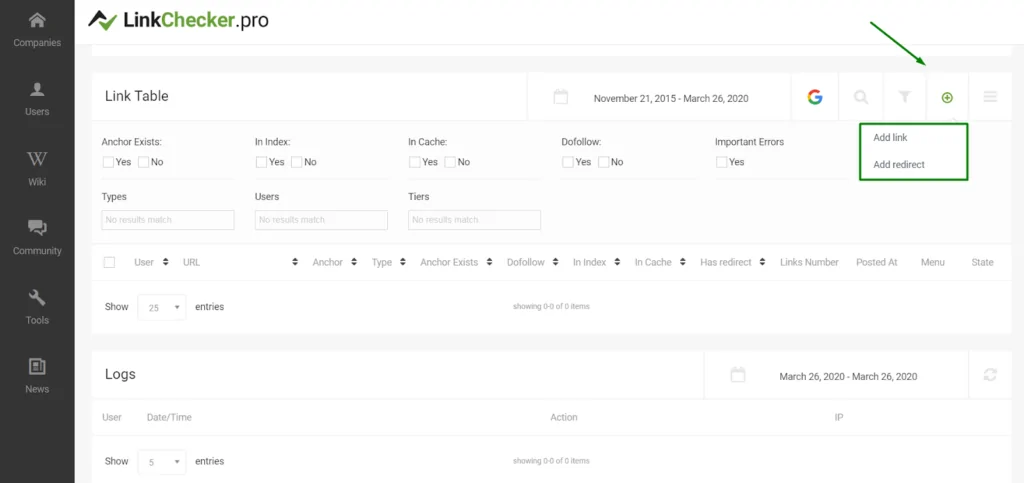Check Anchor Exists Yes checkbox
Image resolution: width=1024 pixels, height=483 pixels.
click(x=108, y=162)
